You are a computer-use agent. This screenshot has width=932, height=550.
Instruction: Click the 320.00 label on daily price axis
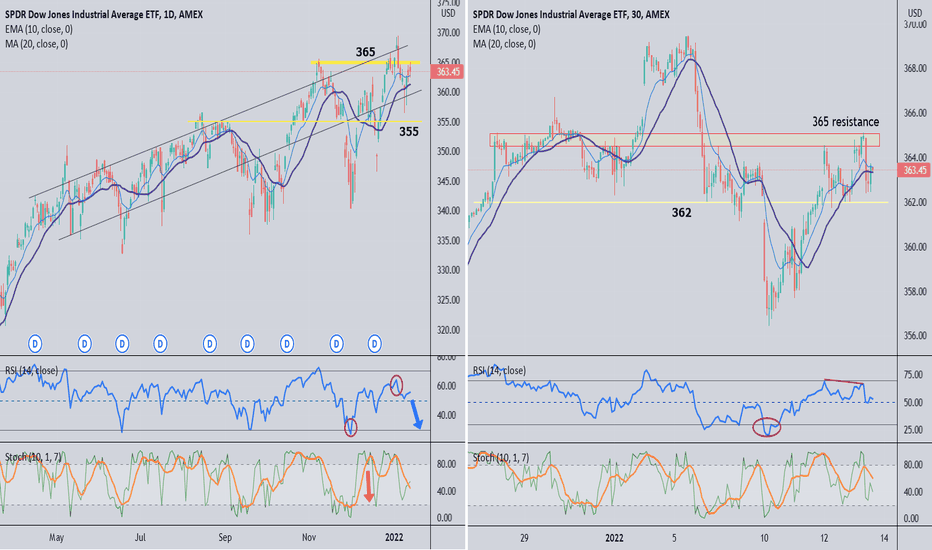point(449,329)
